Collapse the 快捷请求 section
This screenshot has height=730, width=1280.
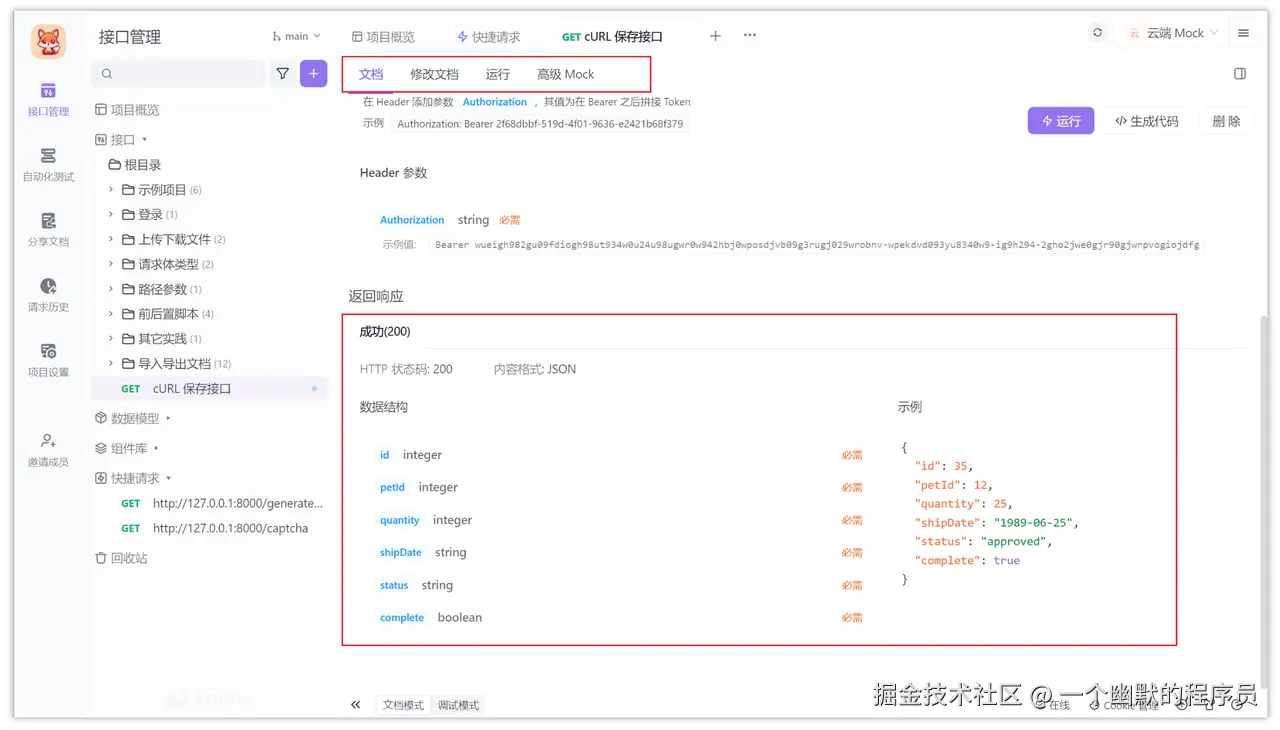[x=169, y=478]
